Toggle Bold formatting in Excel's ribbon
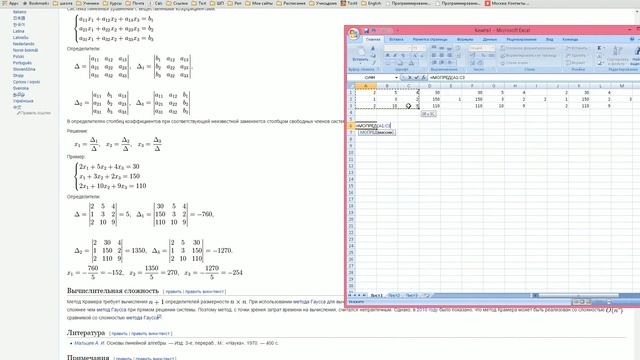The width and height of the screenshot is (640, 360). coord(387,56)
